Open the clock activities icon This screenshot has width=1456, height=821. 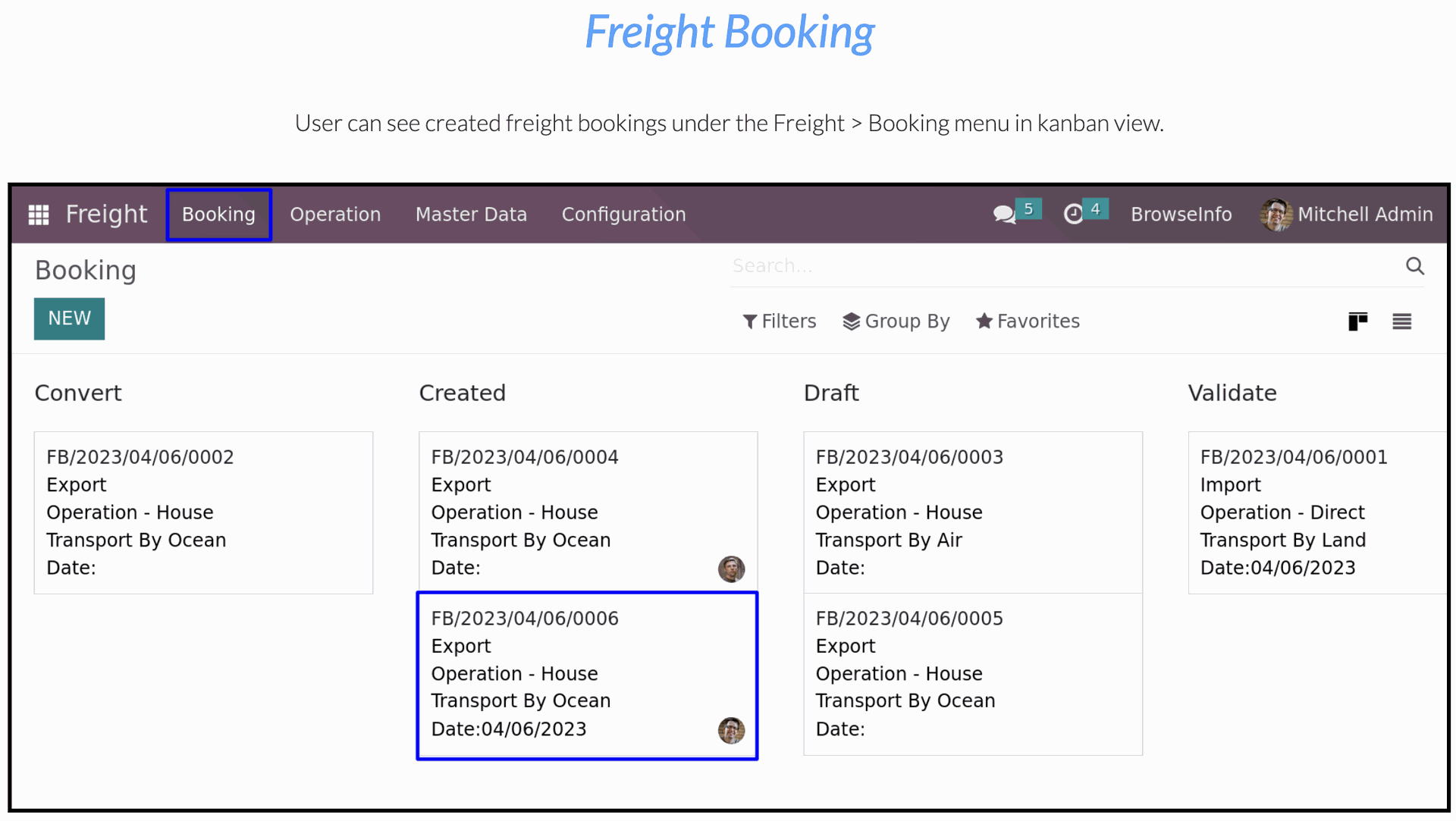(x=1073, y=215)
